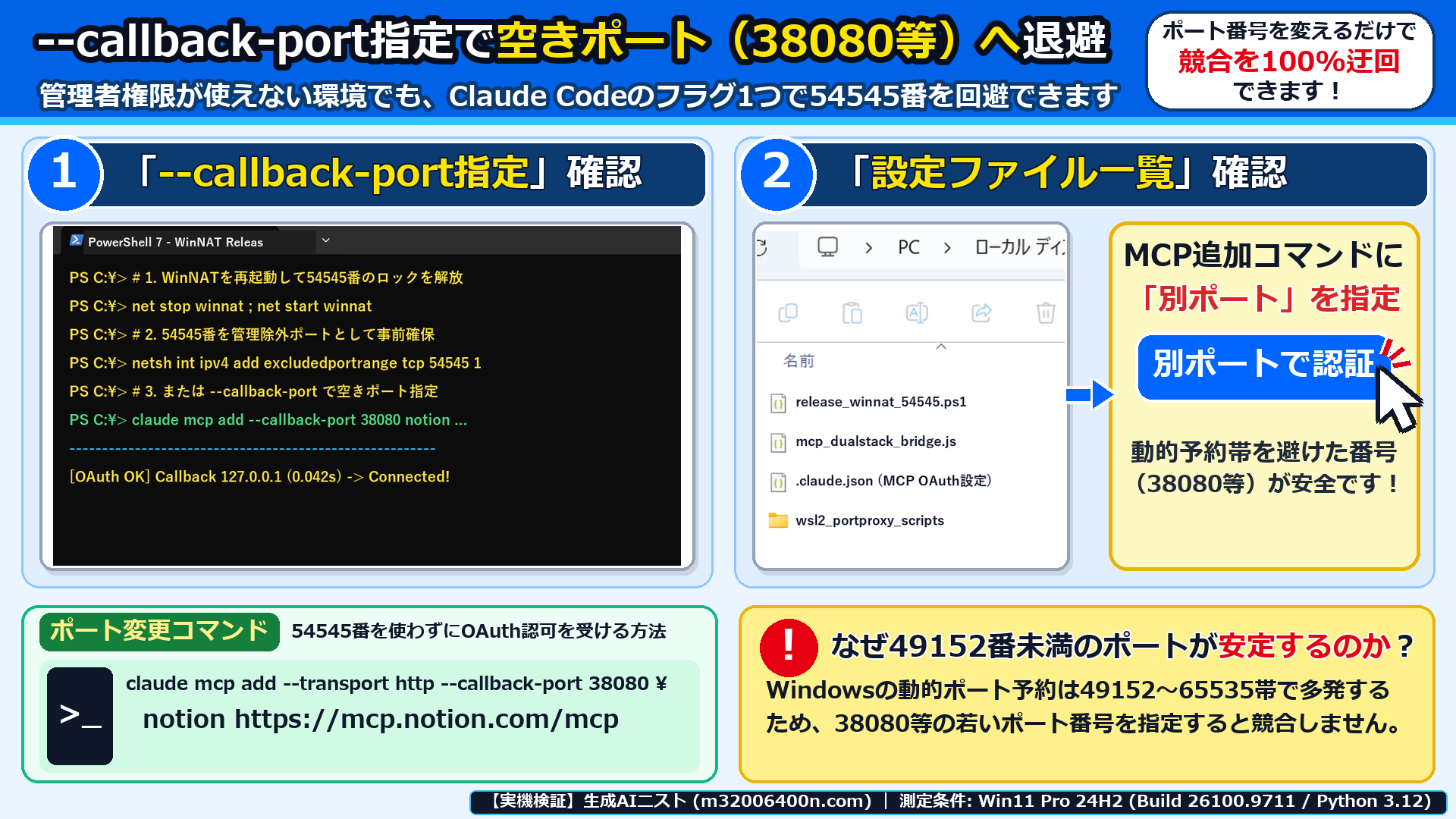Click the PowerShell icon in the terminal tab
Viewport: 1456px width, 819px height.
pyautogui.click(x=76, y=240)
